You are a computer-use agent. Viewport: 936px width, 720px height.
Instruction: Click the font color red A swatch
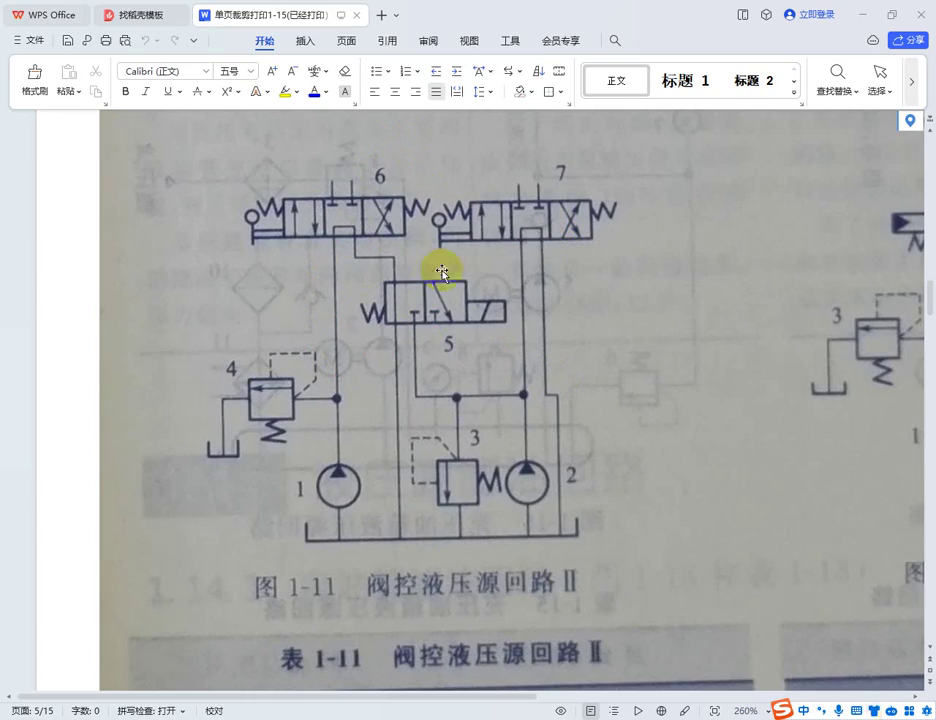[315, 91]
